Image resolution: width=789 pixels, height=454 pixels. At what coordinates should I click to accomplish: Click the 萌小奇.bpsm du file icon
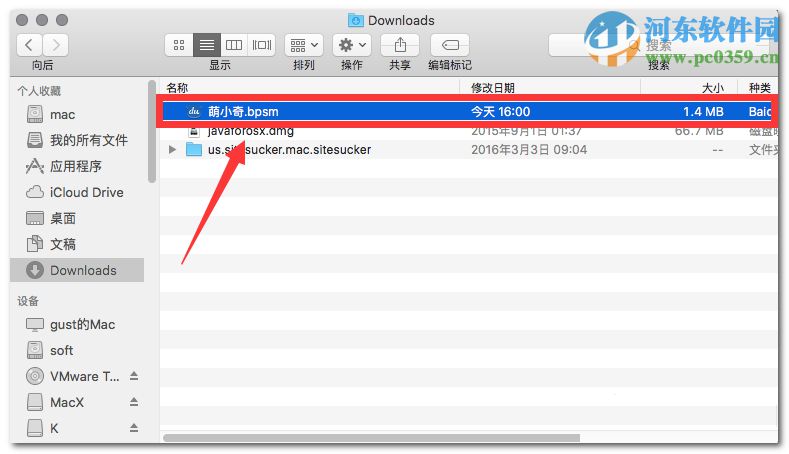tap(194, 111)
